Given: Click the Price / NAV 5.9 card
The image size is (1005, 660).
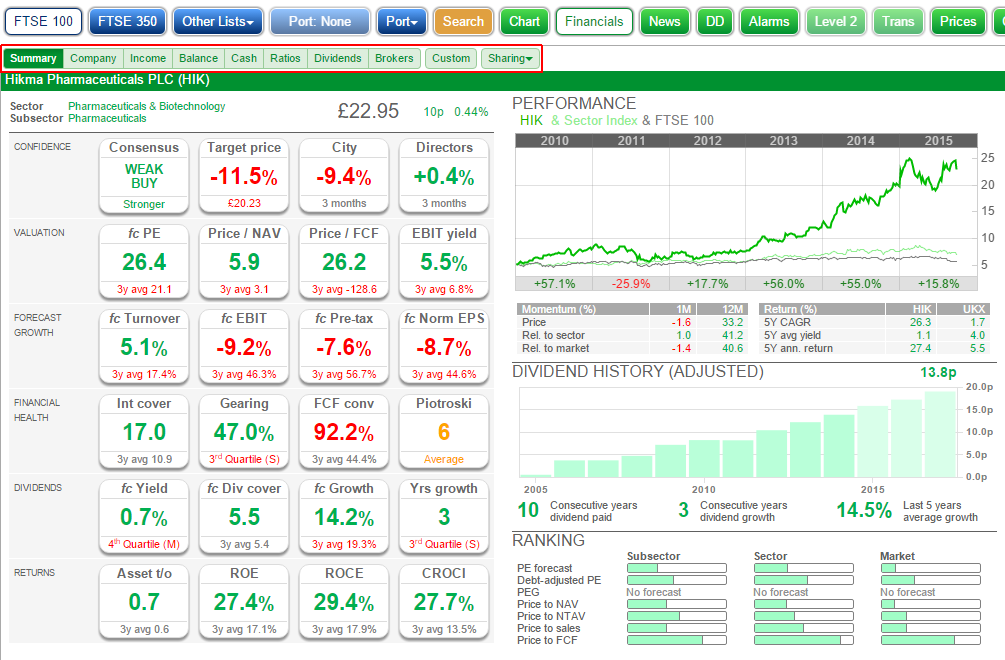Looking at the screenshot, I should click(244, 261).
